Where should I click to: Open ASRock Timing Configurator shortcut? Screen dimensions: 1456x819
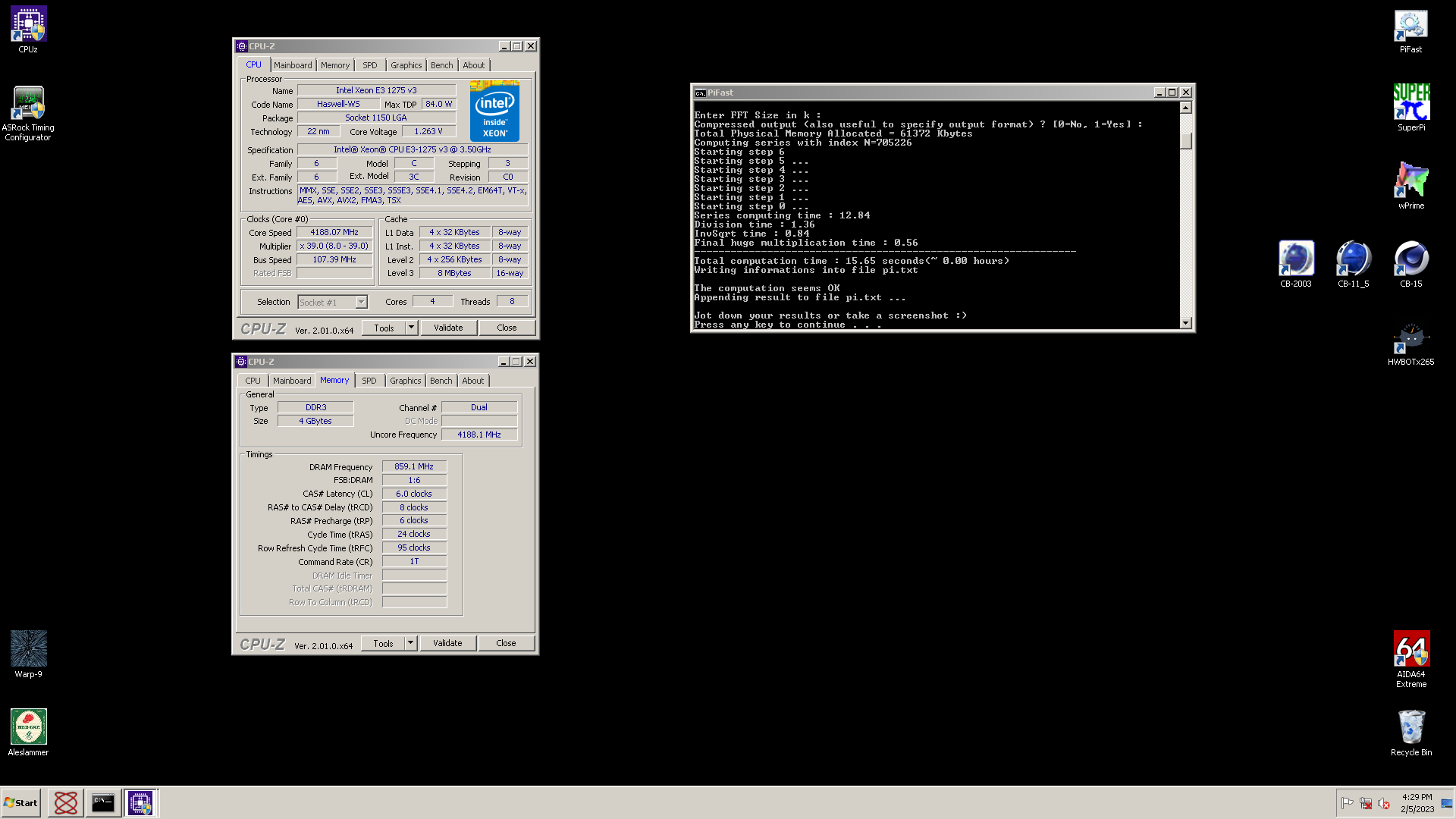(x=28, y=114)
